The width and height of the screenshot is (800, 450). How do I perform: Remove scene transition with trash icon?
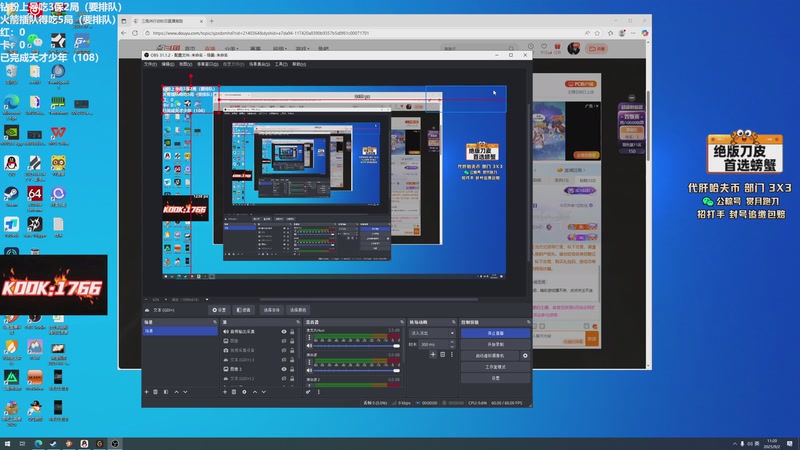[x=442, y=354]
